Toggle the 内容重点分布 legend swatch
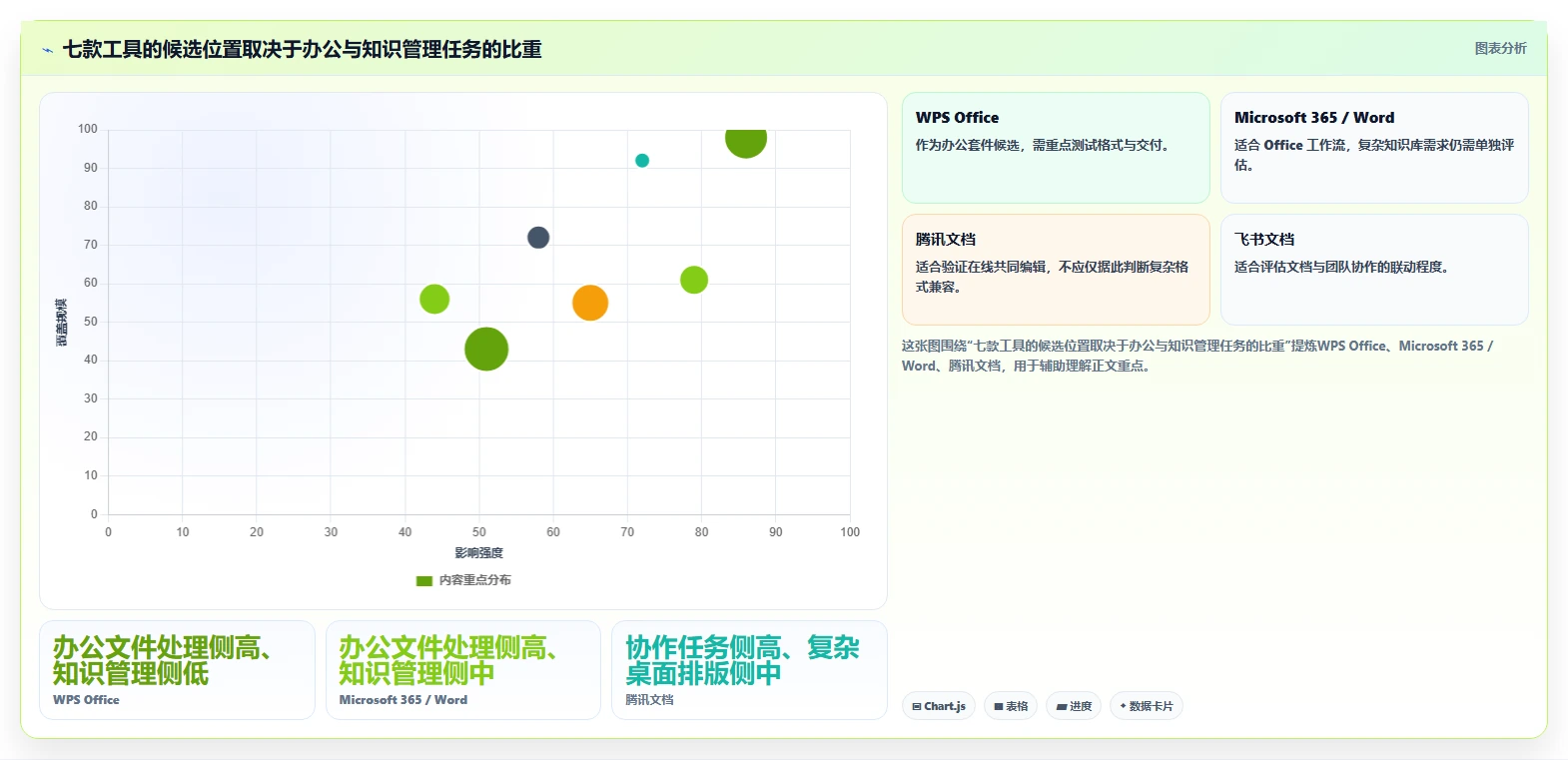 point(424,580)
